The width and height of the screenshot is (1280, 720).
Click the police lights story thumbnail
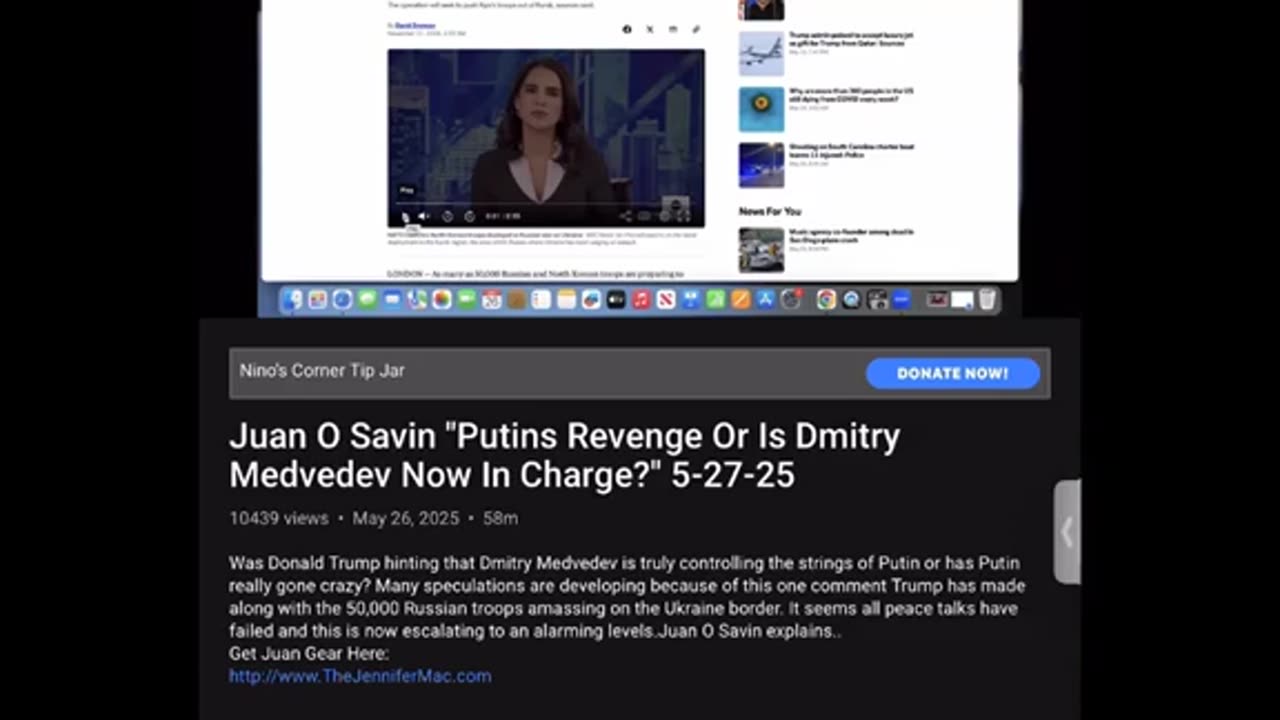pos(761,165)
